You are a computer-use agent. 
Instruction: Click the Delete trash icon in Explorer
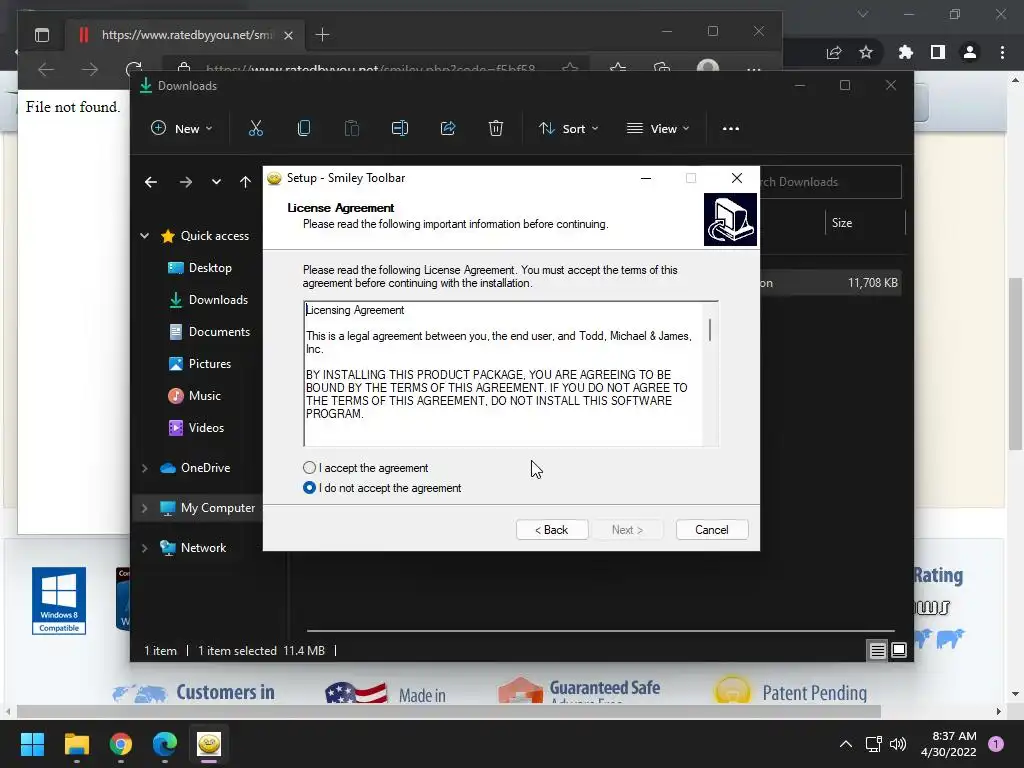point(496,129)
